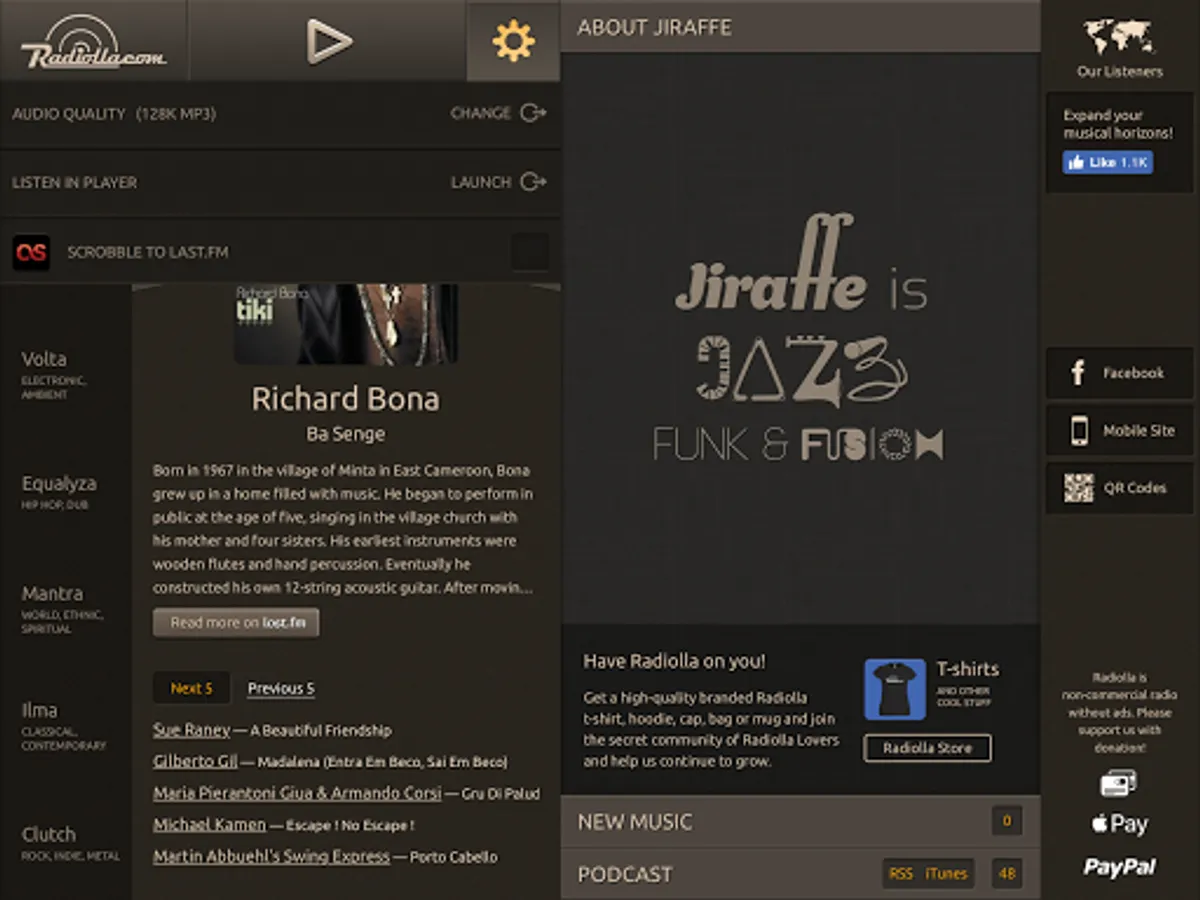Click the AUDIO QUALITY (128K MP3) label
Image resolution: width=1200 pixels, height=900 pixels.
[114, 114]
